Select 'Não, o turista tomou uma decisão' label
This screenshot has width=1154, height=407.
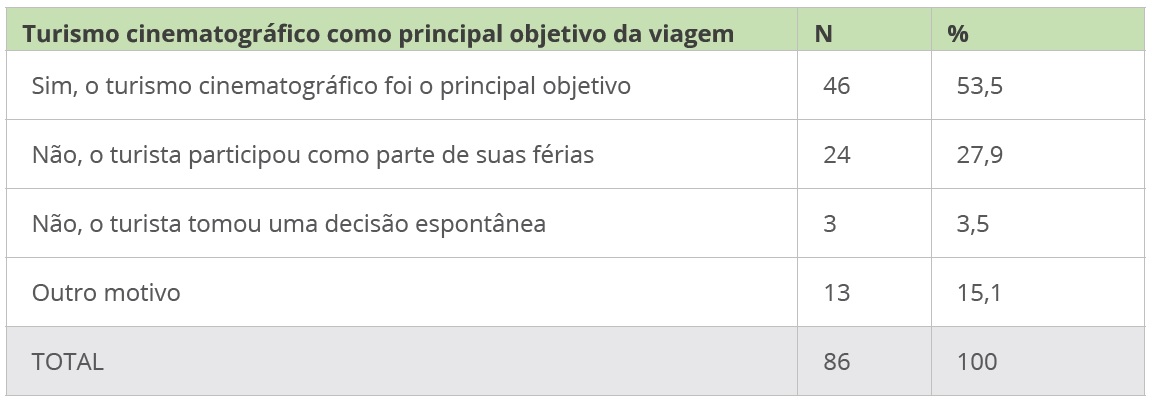[289, 224]
